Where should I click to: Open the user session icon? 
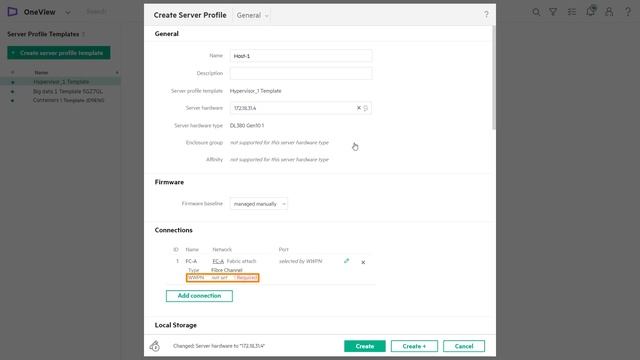click(x=609, y=12)
